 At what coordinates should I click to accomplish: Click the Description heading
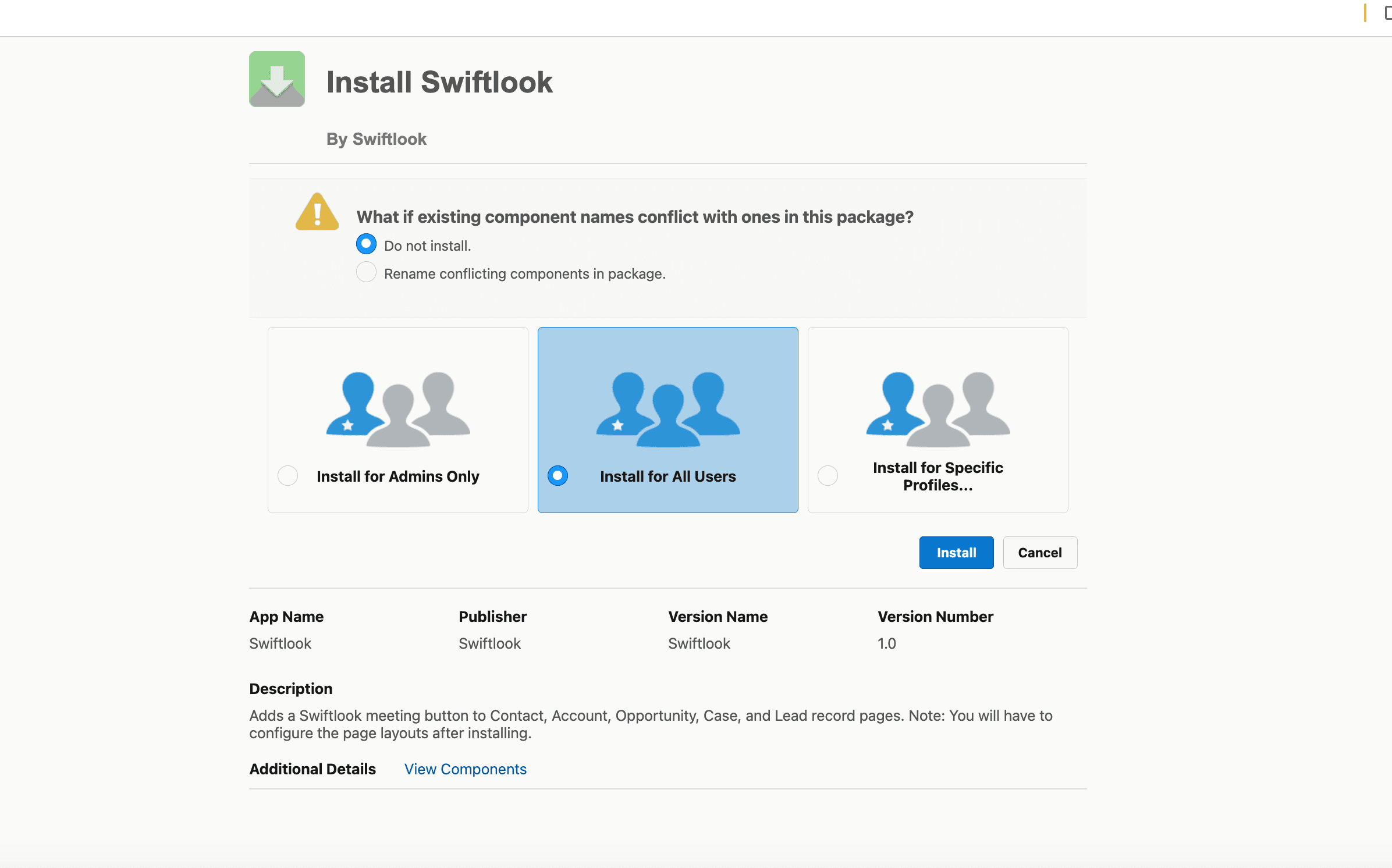[291, 689]
